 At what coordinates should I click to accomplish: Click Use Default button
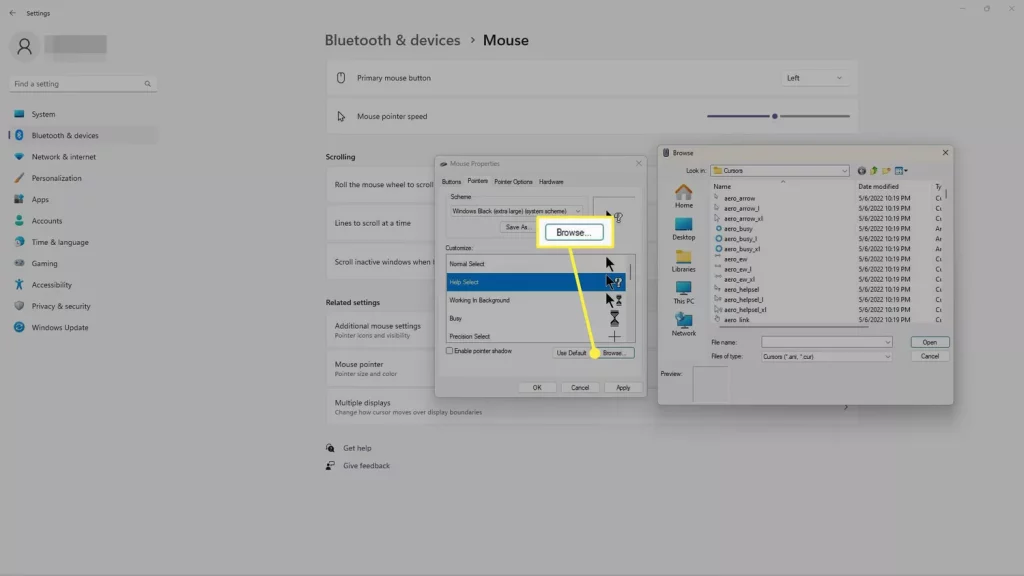coord(571,353)
